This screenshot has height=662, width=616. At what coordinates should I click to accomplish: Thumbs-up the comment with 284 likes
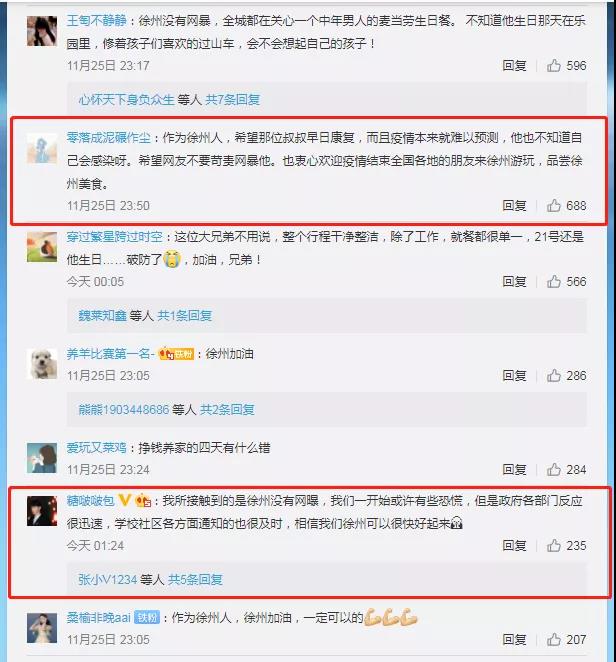pyautogui.click(x=554, y=469)
